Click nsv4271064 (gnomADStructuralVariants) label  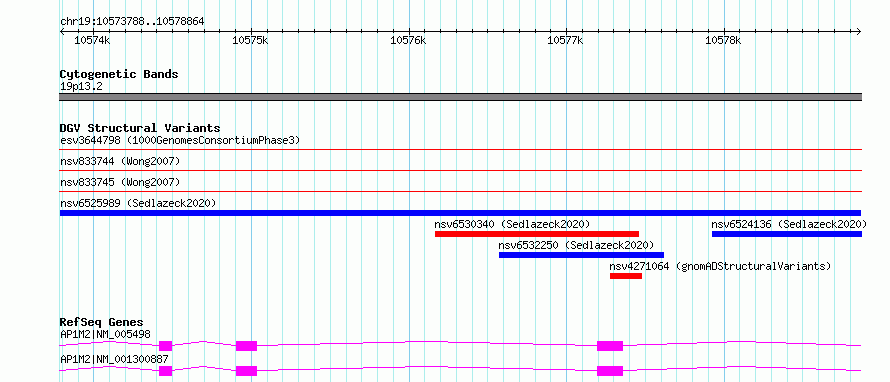coord(720,266)
